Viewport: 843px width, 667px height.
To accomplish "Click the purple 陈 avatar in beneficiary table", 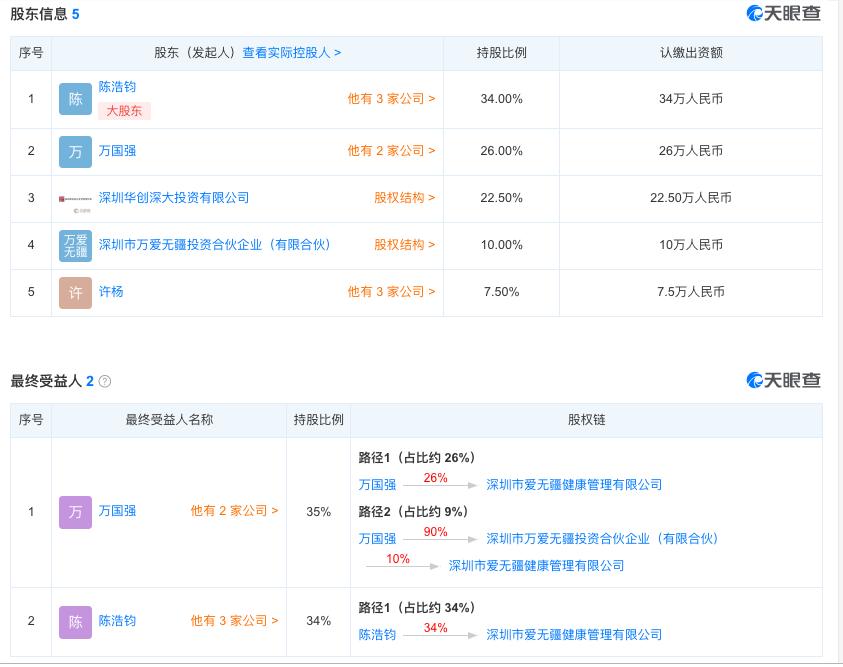I will click(75, 621).
